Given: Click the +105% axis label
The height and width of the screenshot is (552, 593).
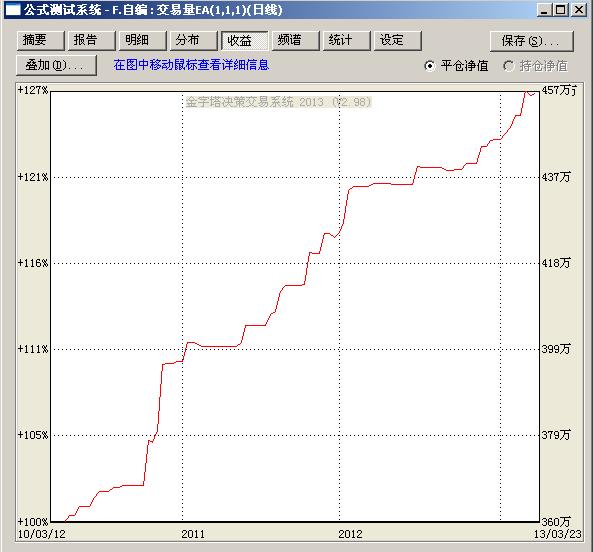Looking at the screenshot, I should pos(33,435).
